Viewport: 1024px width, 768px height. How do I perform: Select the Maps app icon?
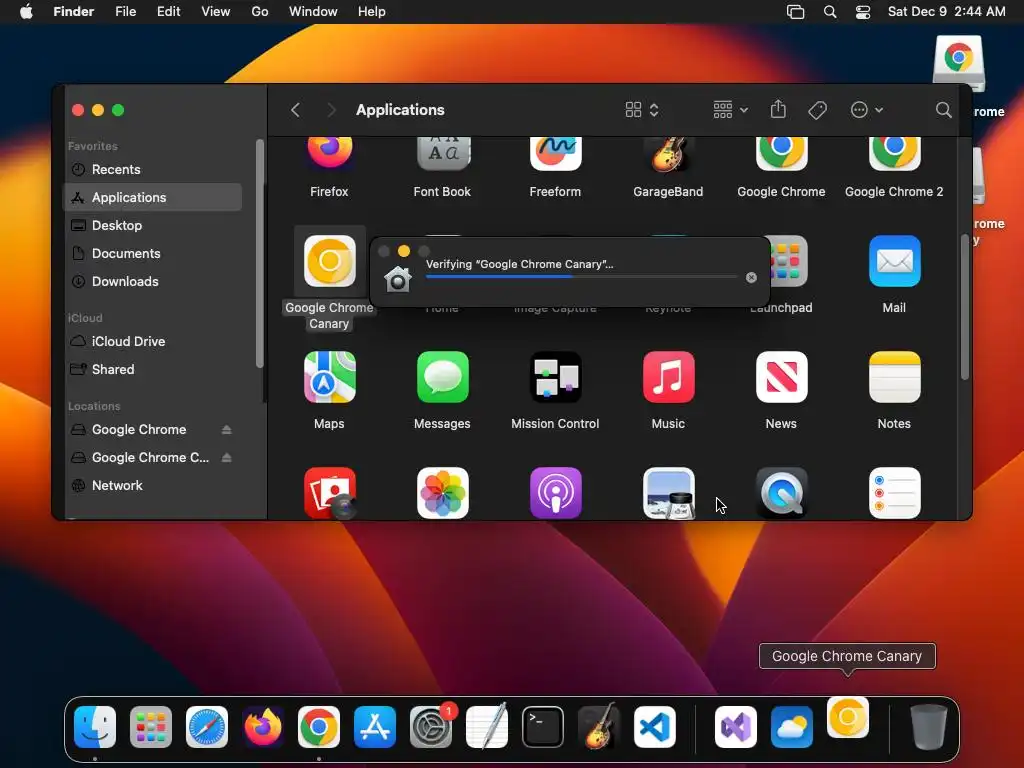coord(330,377)
